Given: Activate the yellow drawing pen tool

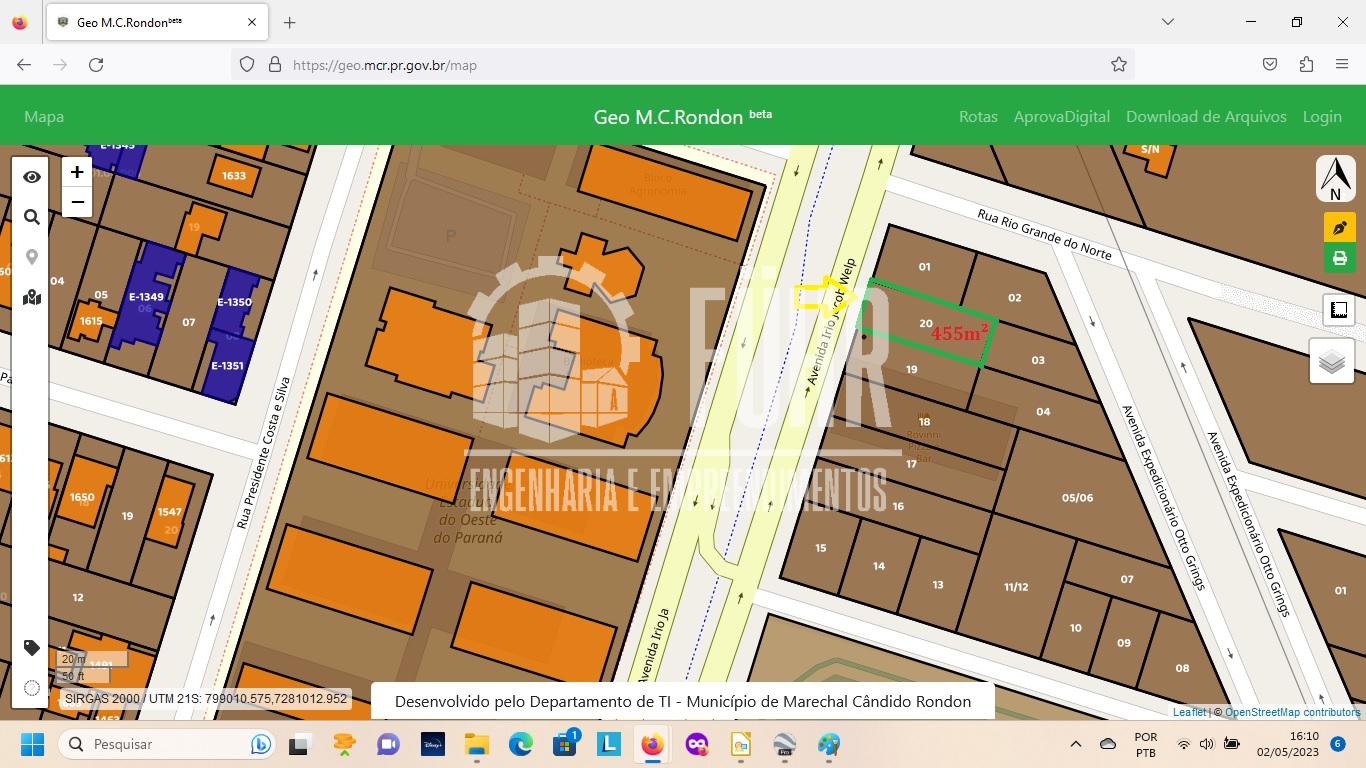Looking at the screenshot, I should [1340, 228].
